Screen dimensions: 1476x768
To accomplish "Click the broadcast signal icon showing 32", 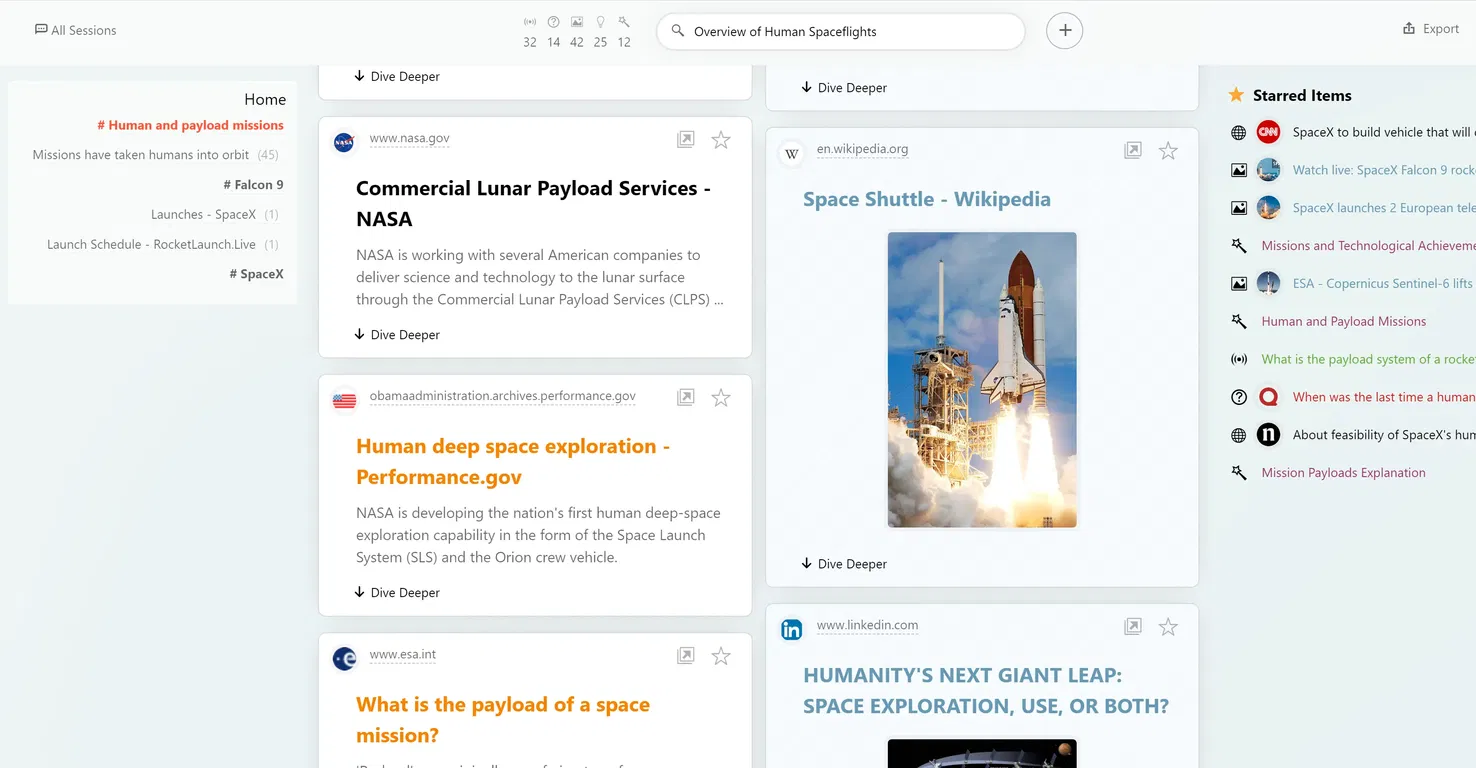I will coord(530,22).
